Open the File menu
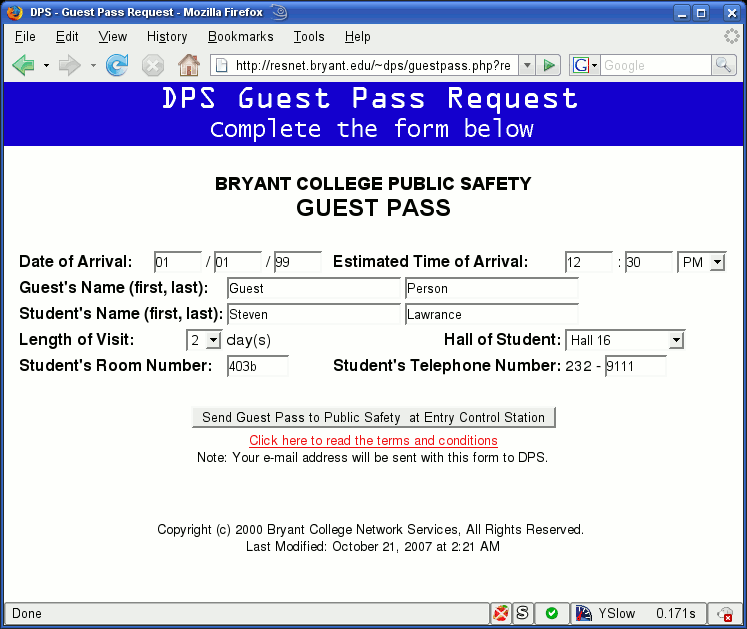The height and width of the screenshot is (629, 747). pos(25,37)
